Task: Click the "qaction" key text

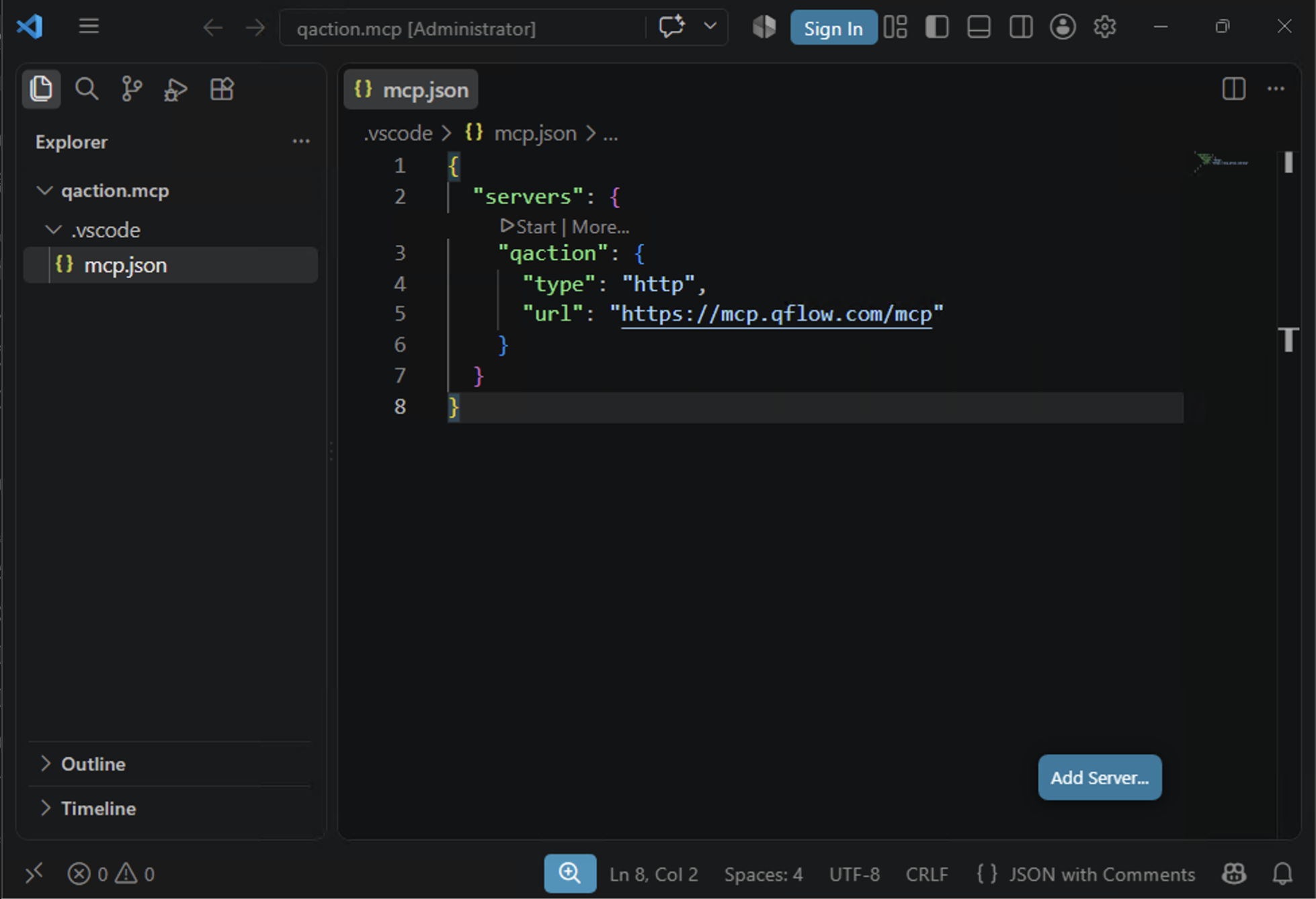Action: pyautogui.click(x=553, y=253)
